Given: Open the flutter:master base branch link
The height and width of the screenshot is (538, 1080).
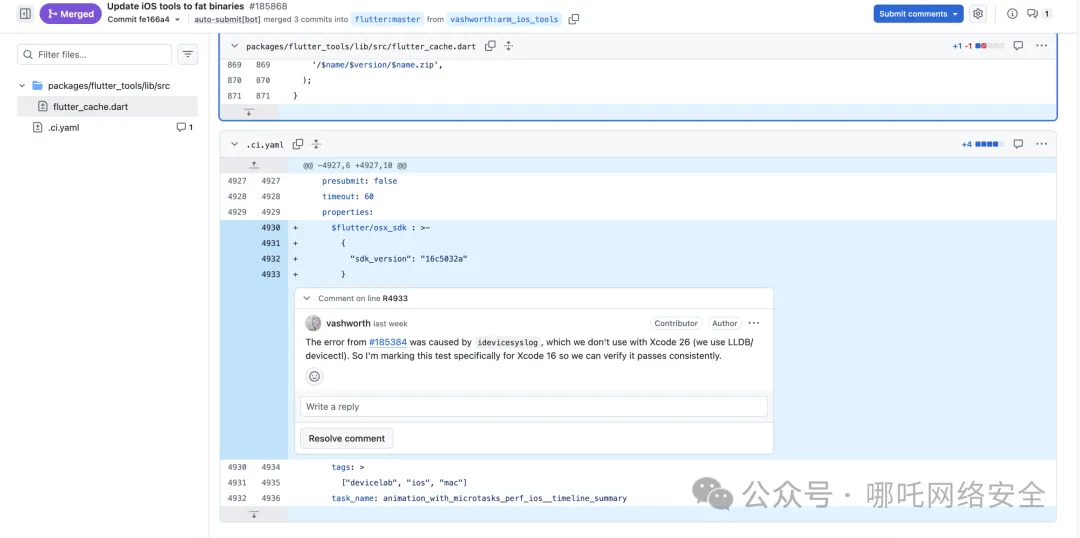Looking at the screenshot, I should click(387, 19).
